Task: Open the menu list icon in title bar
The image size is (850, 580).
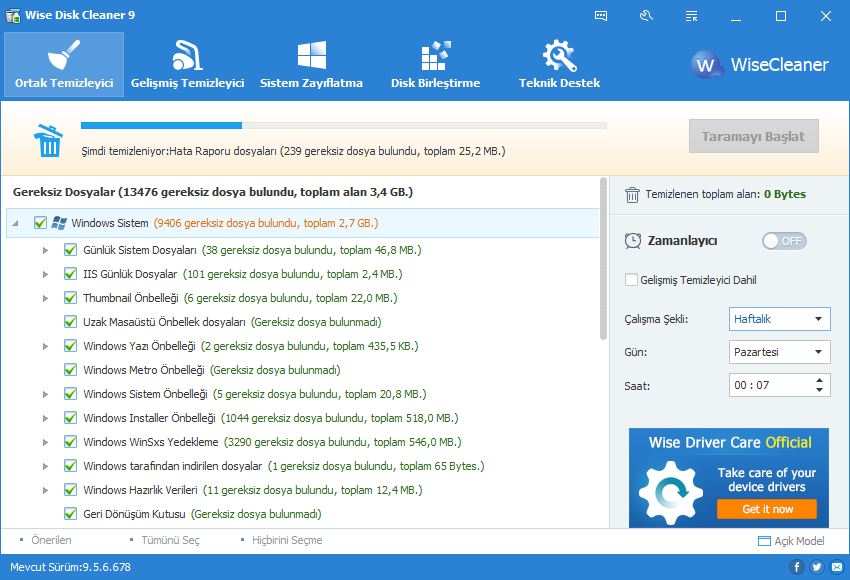Action: (x=691, y=16)
